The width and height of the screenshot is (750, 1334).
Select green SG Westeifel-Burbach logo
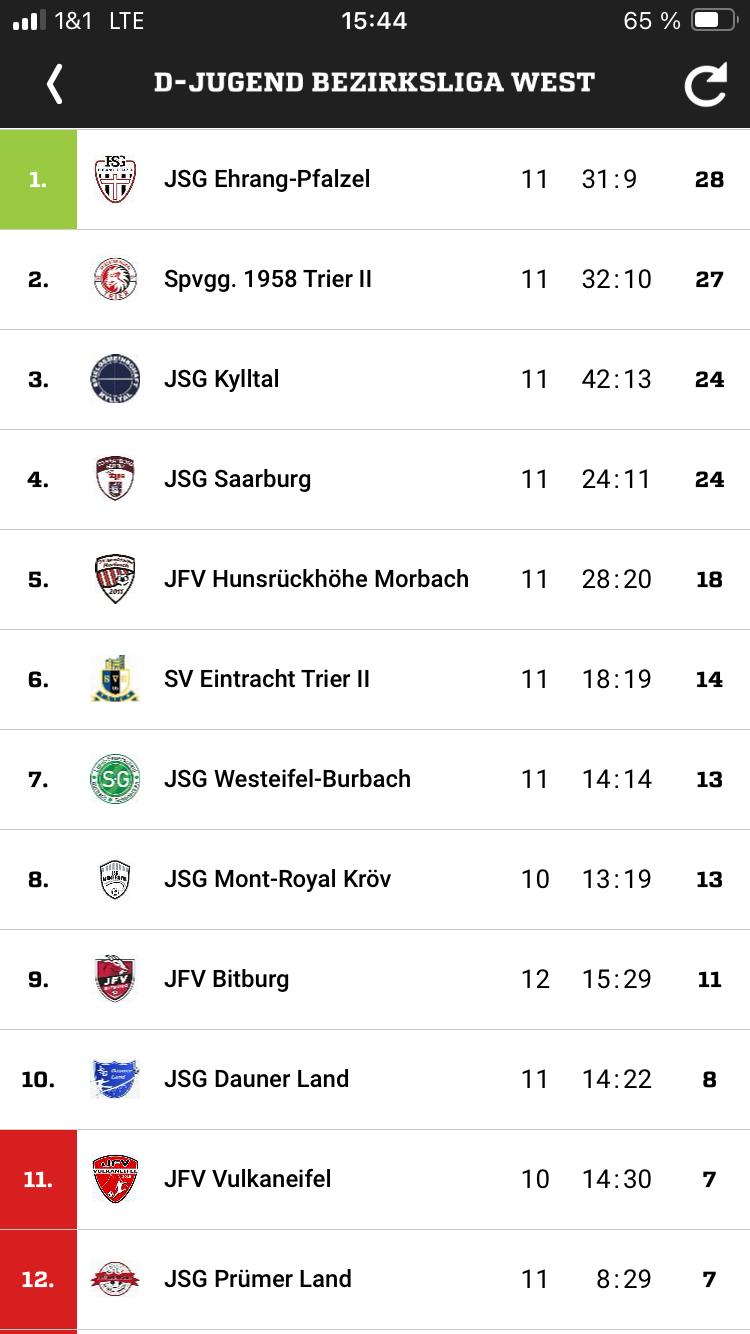(115, 779)
